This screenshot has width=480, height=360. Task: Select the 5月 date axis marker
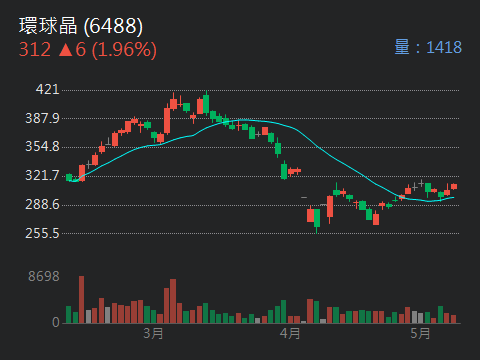[420, 333]
